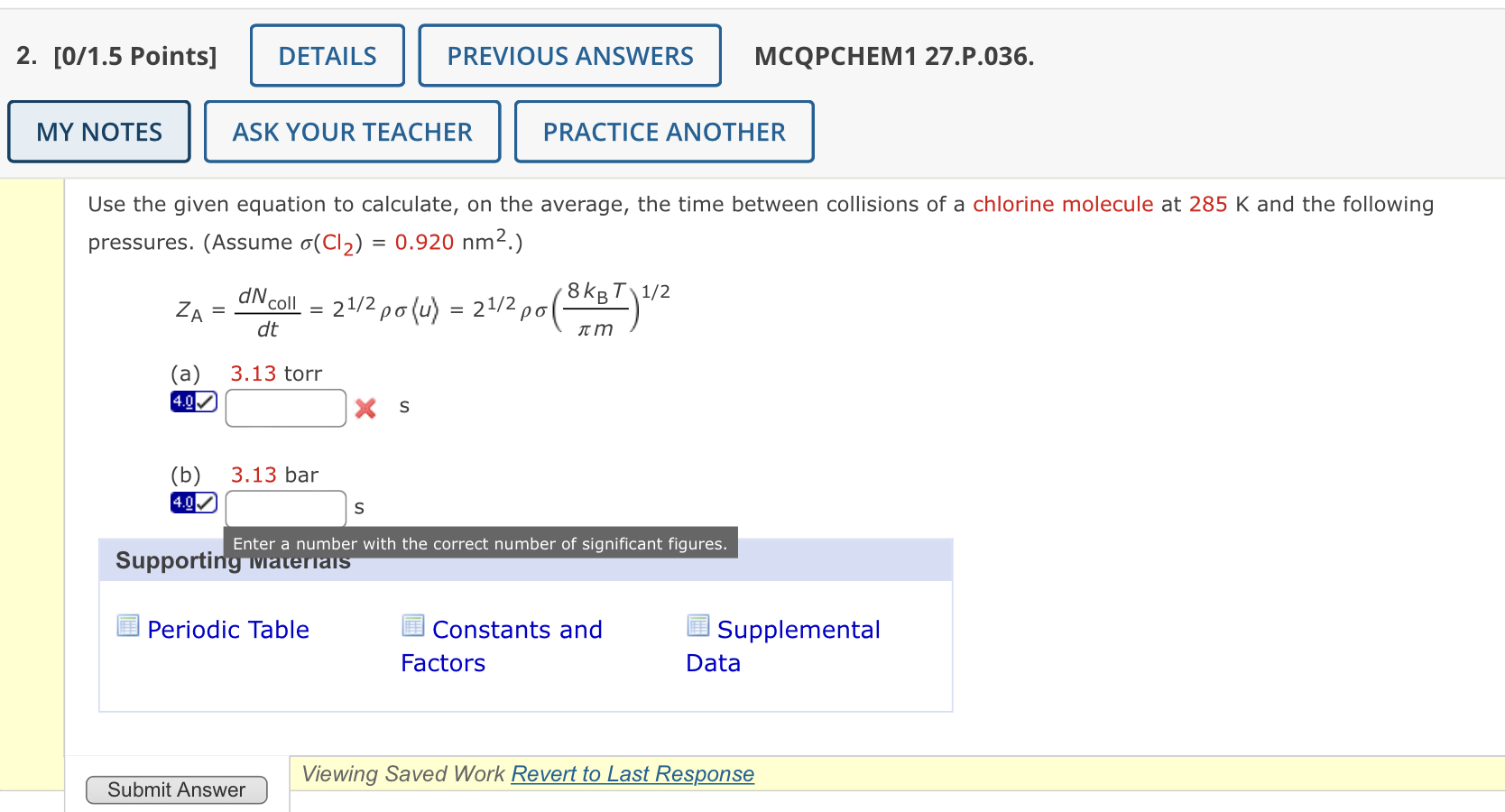Click the Constants and Factors spreadsheet icon
Screen dimensions: 1505x812
pos(412,623)
